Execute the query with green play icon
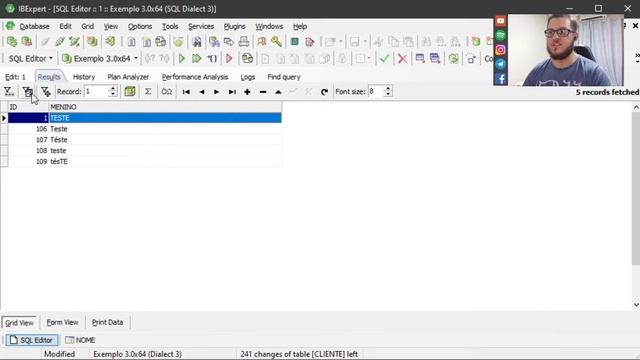This screenshot has width=640, height=360. [182, 59]
